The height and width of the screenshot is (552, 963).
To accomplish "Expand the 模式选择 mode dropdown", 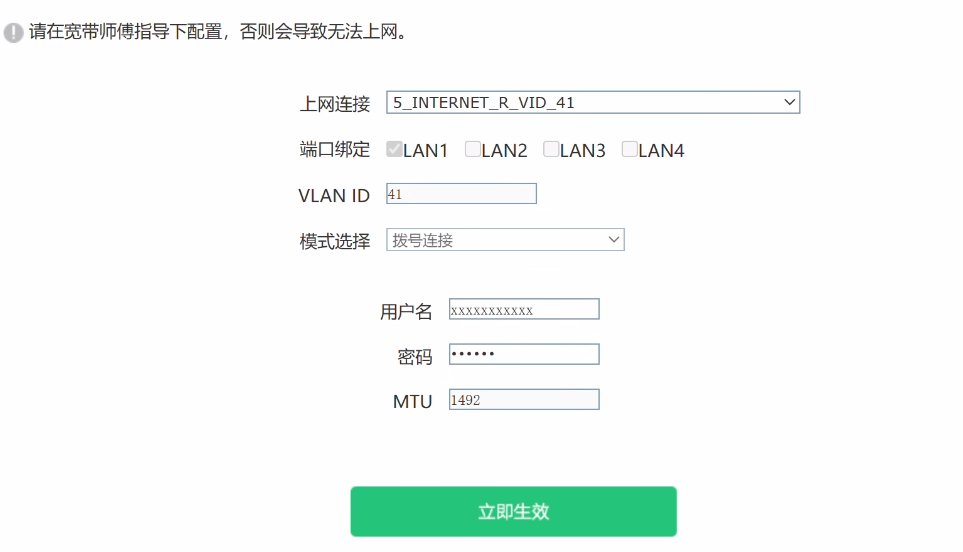I will [x=505, y=240].
